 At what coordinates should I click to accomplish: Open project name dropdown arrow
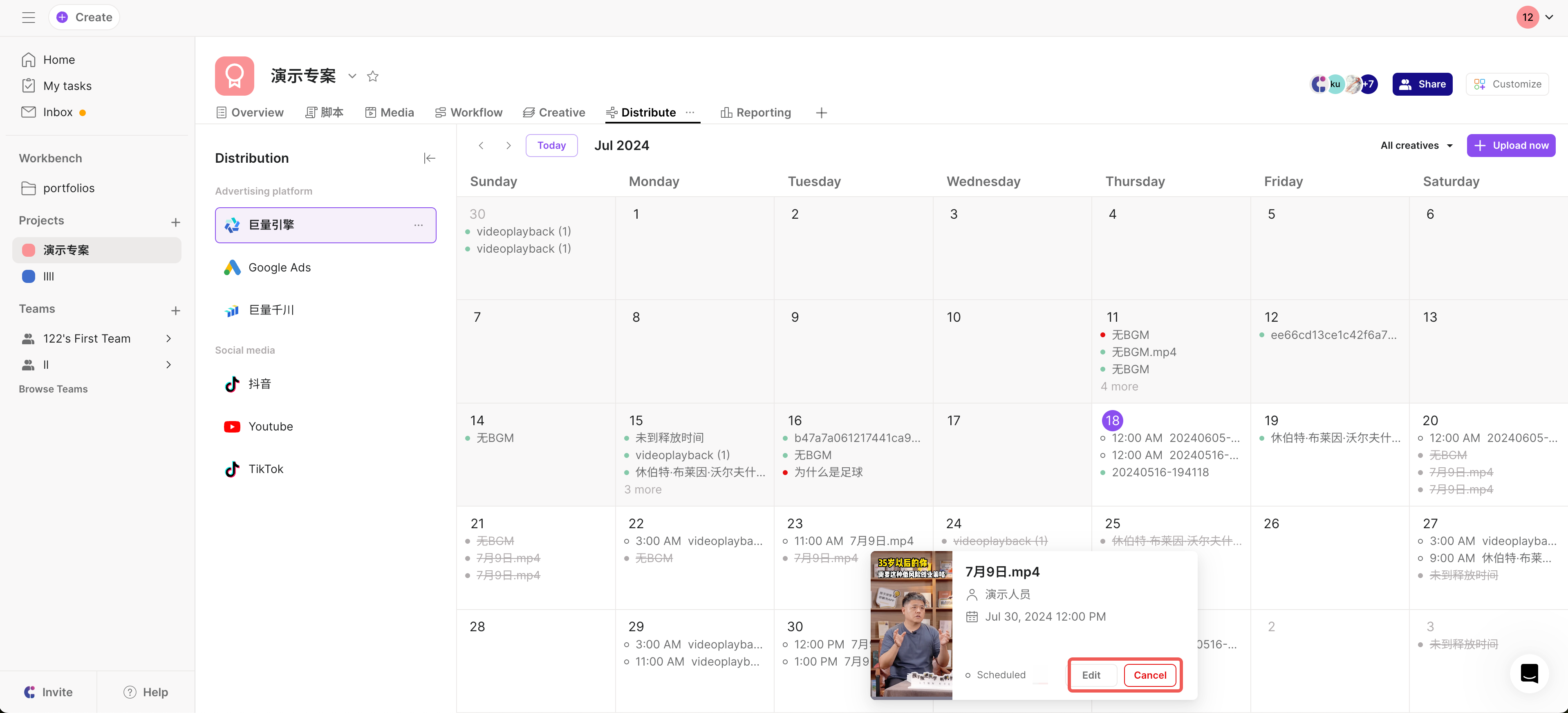[352, 76]
